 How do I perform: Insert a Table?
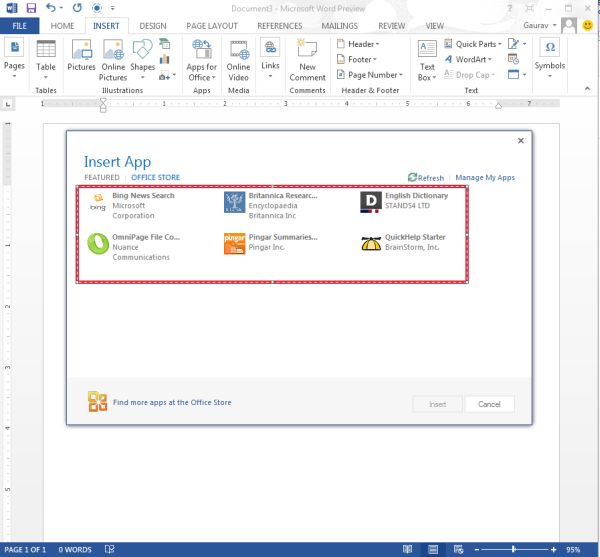coord(46,59)
